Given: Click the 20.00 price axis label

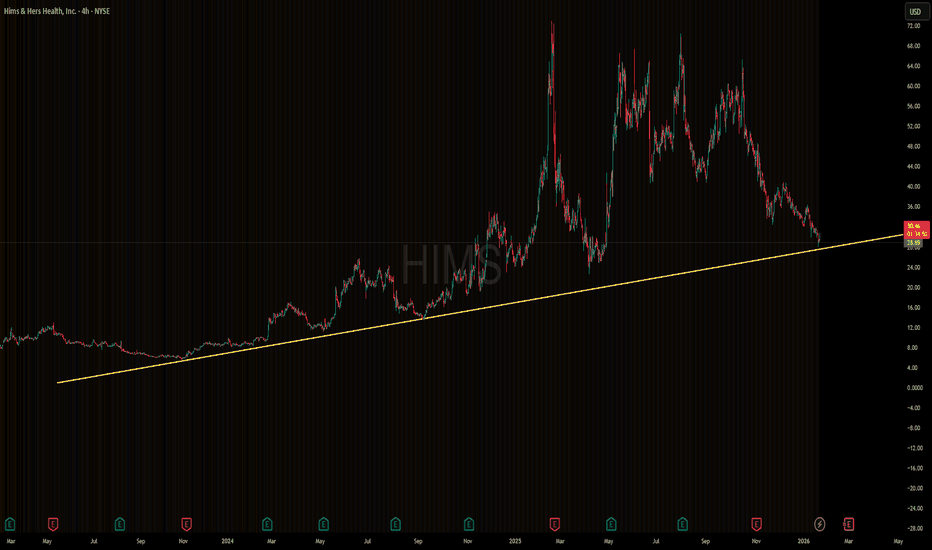Looking at the screenshot, I should tap(914, 287).
